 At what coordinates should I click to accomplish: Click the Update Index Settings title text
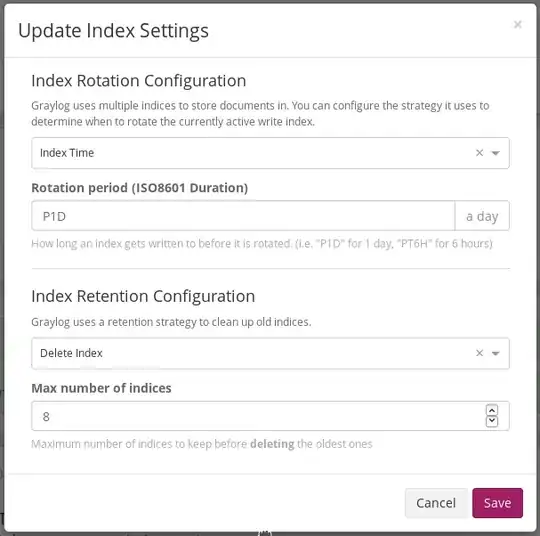point(113,31)
